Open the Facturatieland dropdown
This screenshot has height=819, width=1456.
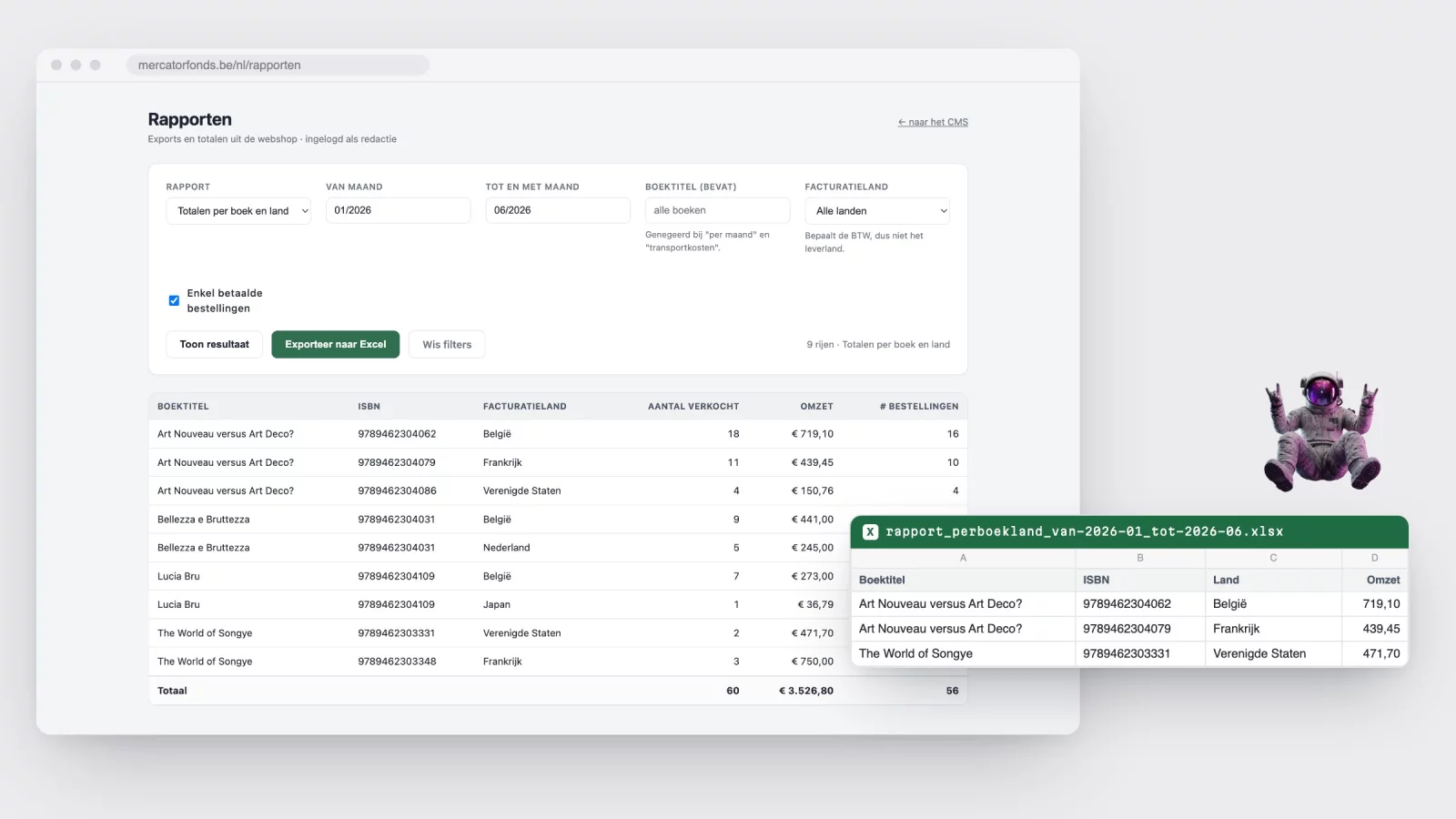877,211
